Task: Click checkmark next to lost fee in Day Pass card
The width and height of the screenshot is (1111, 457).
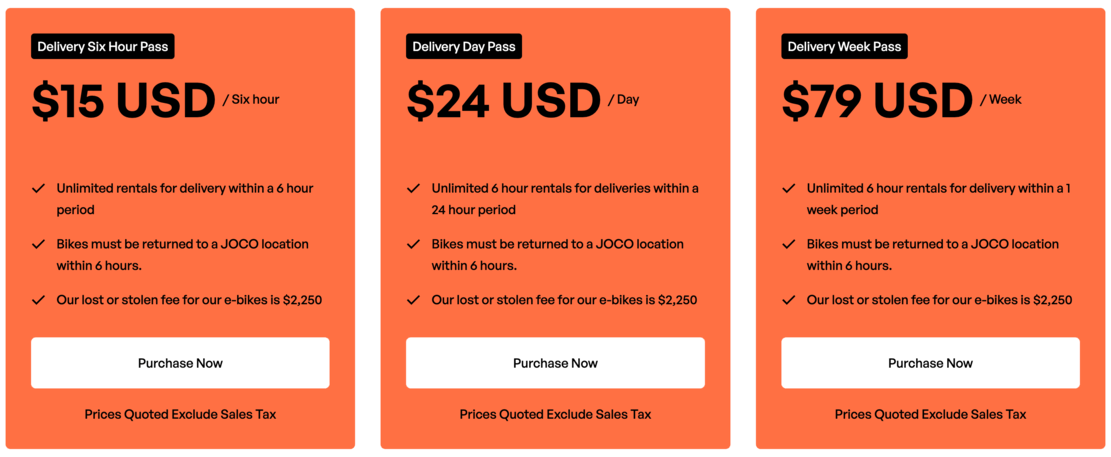Action: [x=413, y=300]
